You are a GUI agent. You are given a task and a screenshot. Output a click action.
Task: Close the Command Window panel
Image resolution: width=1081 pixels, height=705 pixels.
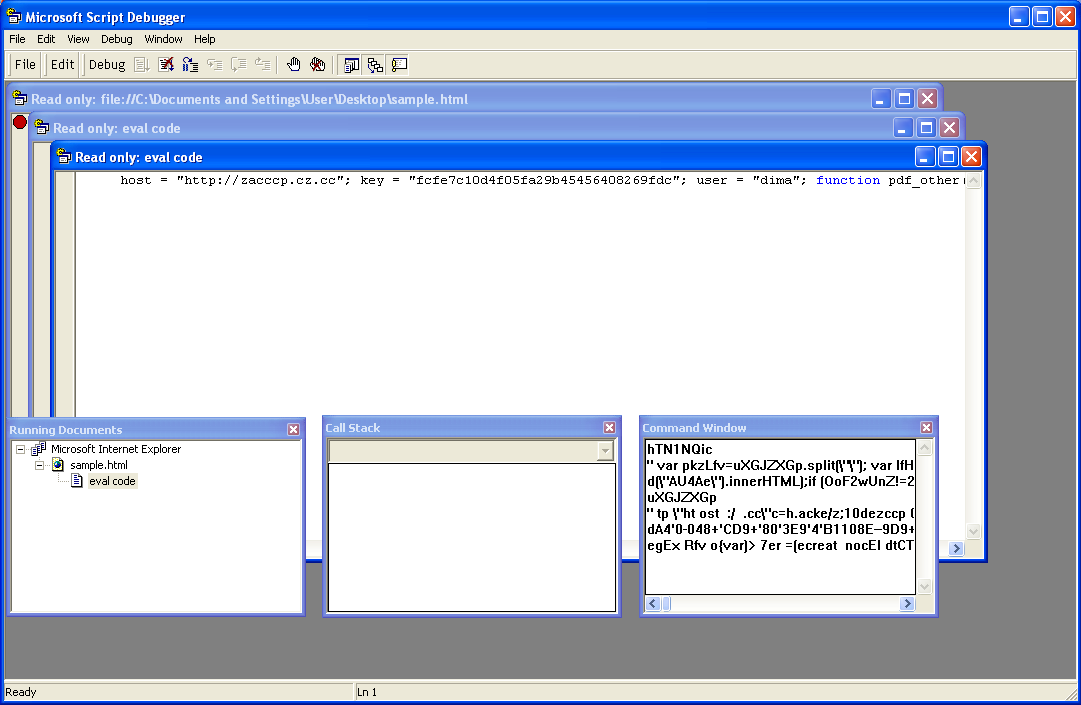tap(926, 428)
